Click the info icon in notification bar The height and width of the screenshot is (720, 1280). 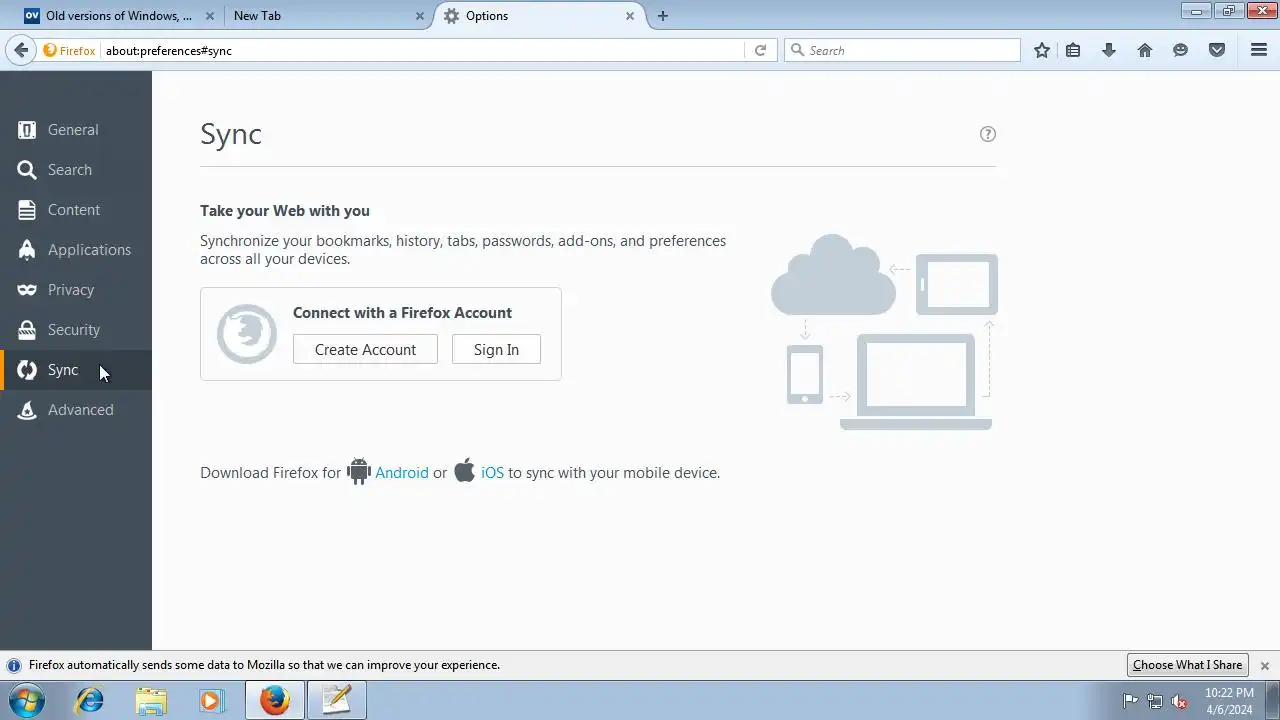click(x=14, y=665)
